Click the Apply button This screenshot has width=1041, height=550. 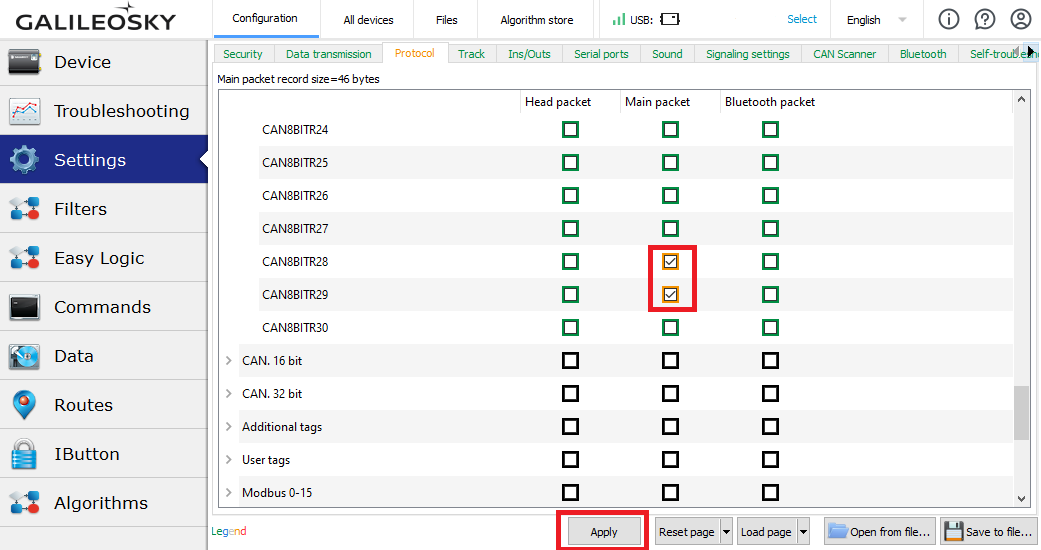603,532
